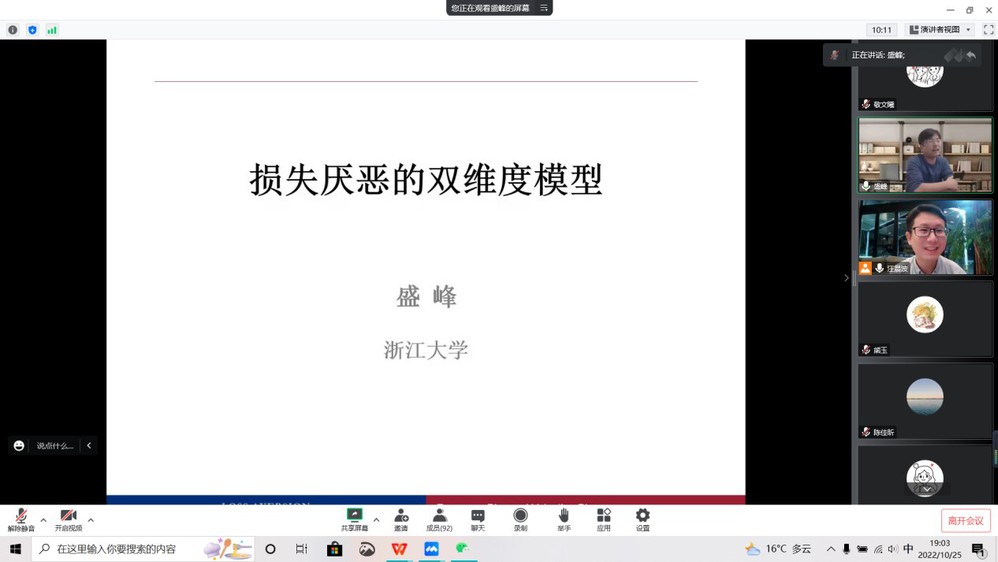Toggle full screen mode icon

click(x=988, y=30)
